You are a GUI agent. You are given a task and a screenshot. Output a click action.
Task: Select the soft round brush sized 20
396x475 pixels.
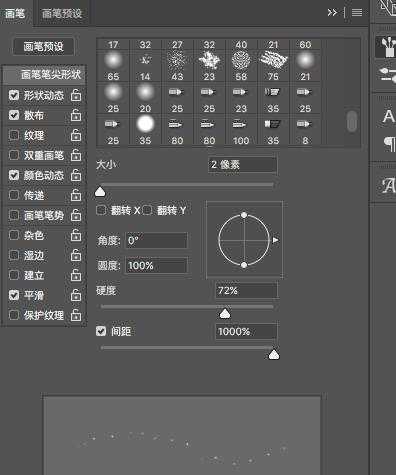coord(145,98)
